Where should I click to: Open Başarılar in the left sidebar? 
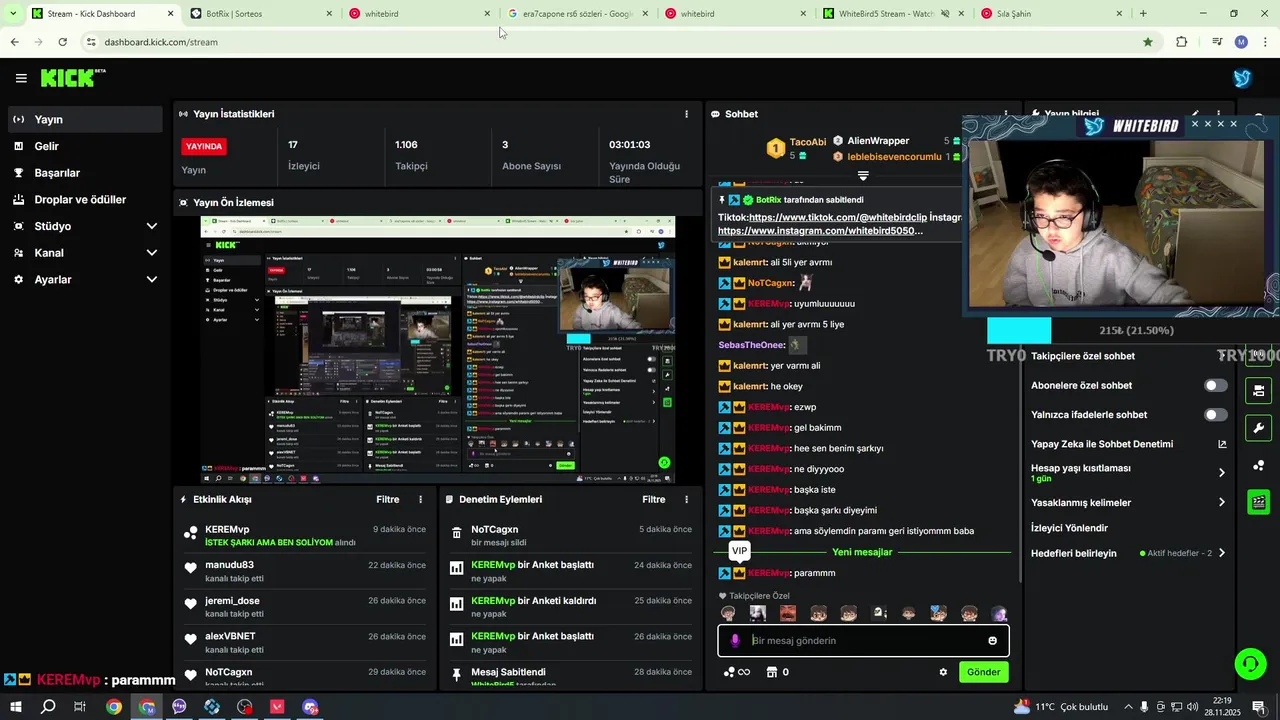(x=84, y=173)
